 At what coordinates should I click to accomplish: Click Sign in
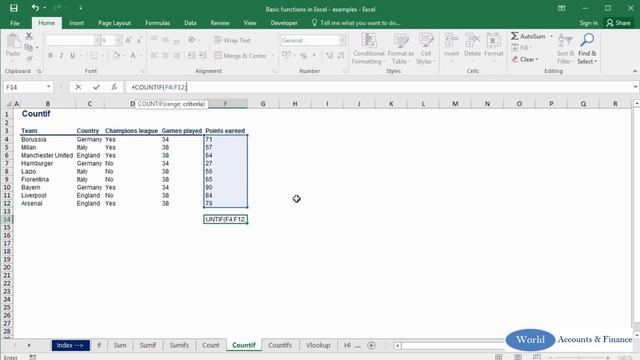tap(589, 23)
